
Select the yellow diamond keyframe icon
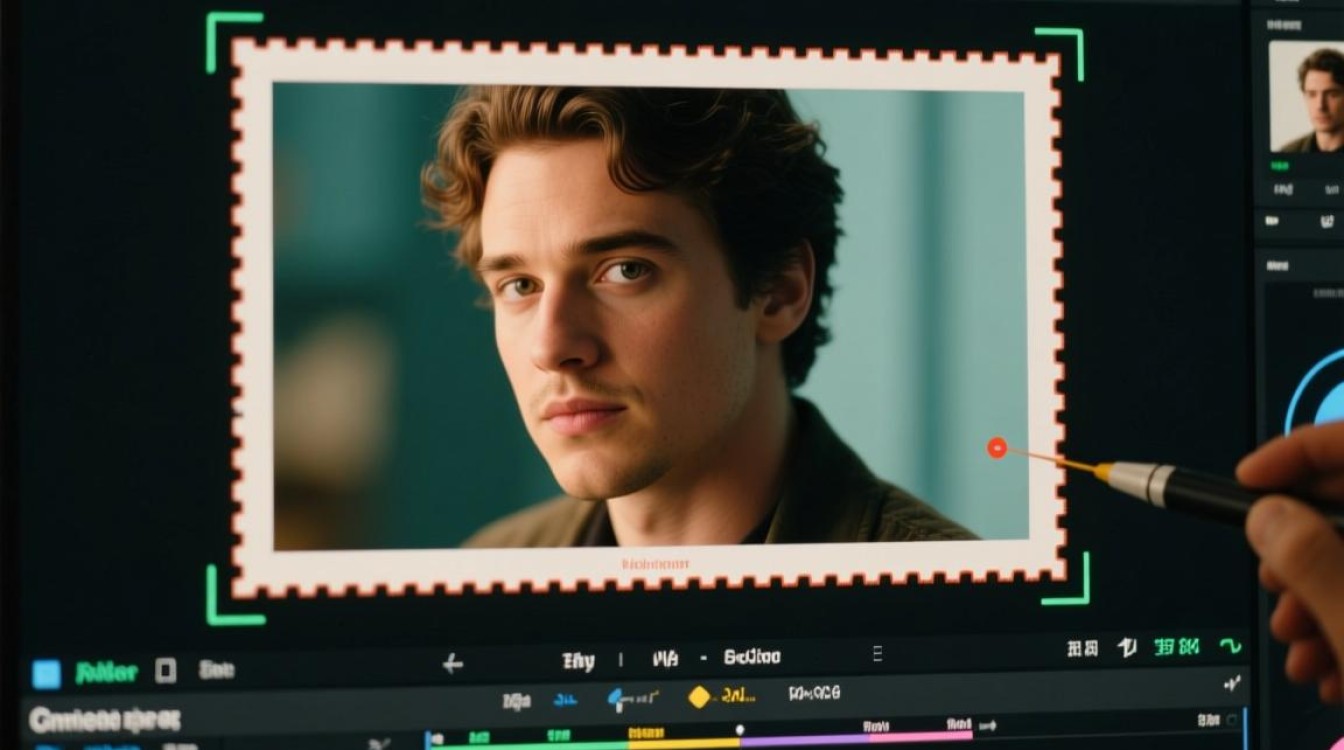(699, 697)
